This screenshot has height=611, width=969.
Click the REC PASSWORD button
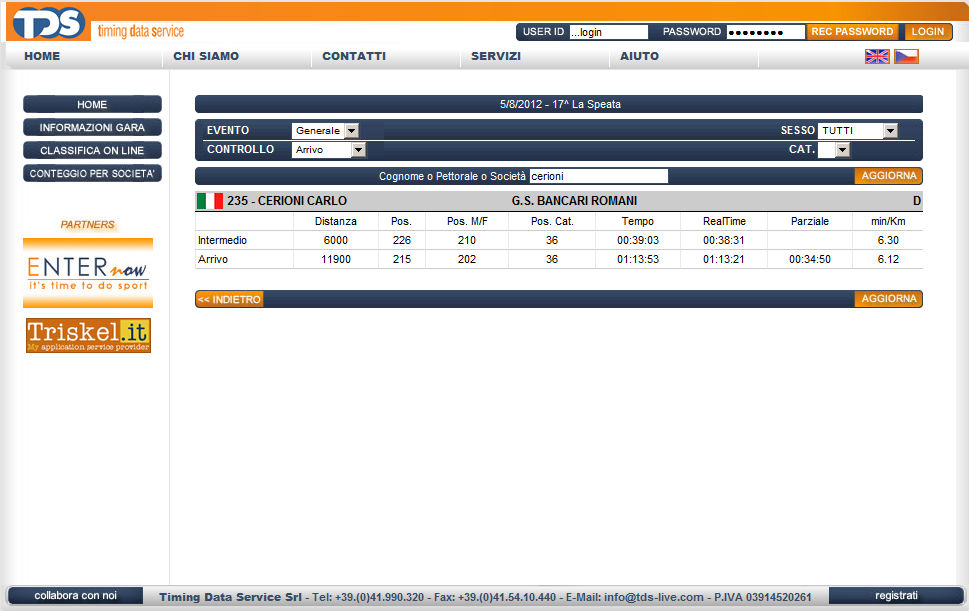852,32
